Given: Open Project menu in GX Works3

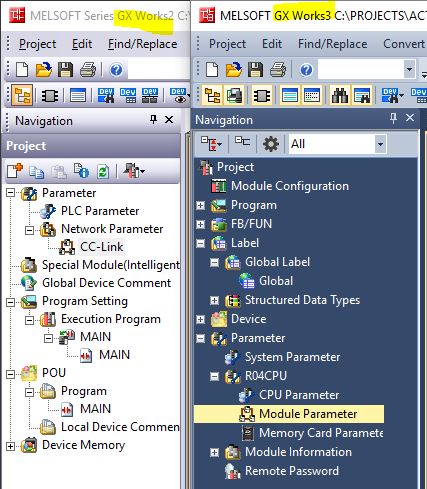Looking at the screenshot, I should (227, 44).
